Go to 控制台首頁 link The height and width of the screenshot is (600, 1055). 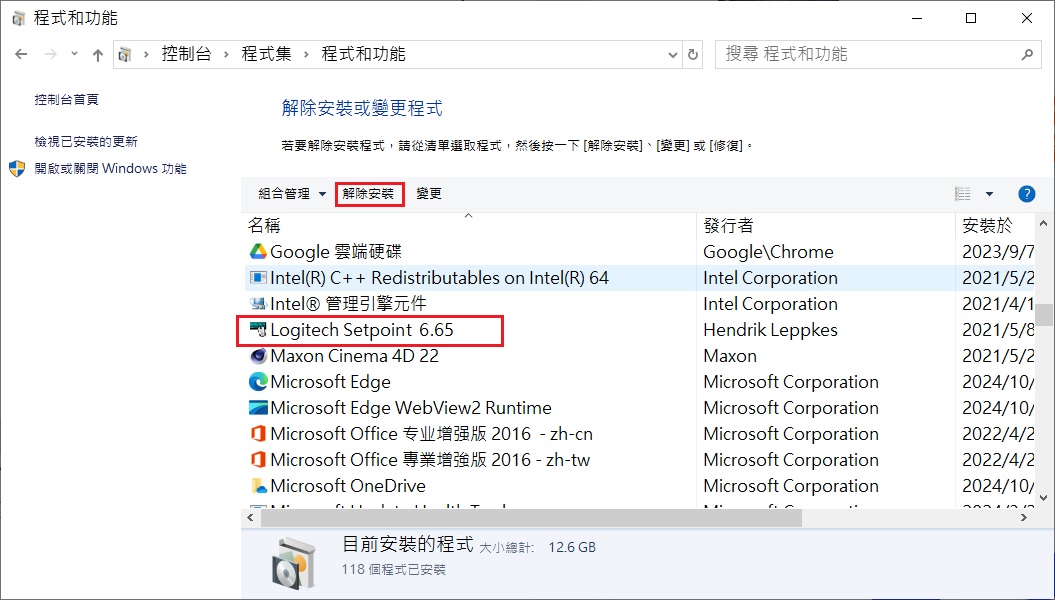coord(67,100)
